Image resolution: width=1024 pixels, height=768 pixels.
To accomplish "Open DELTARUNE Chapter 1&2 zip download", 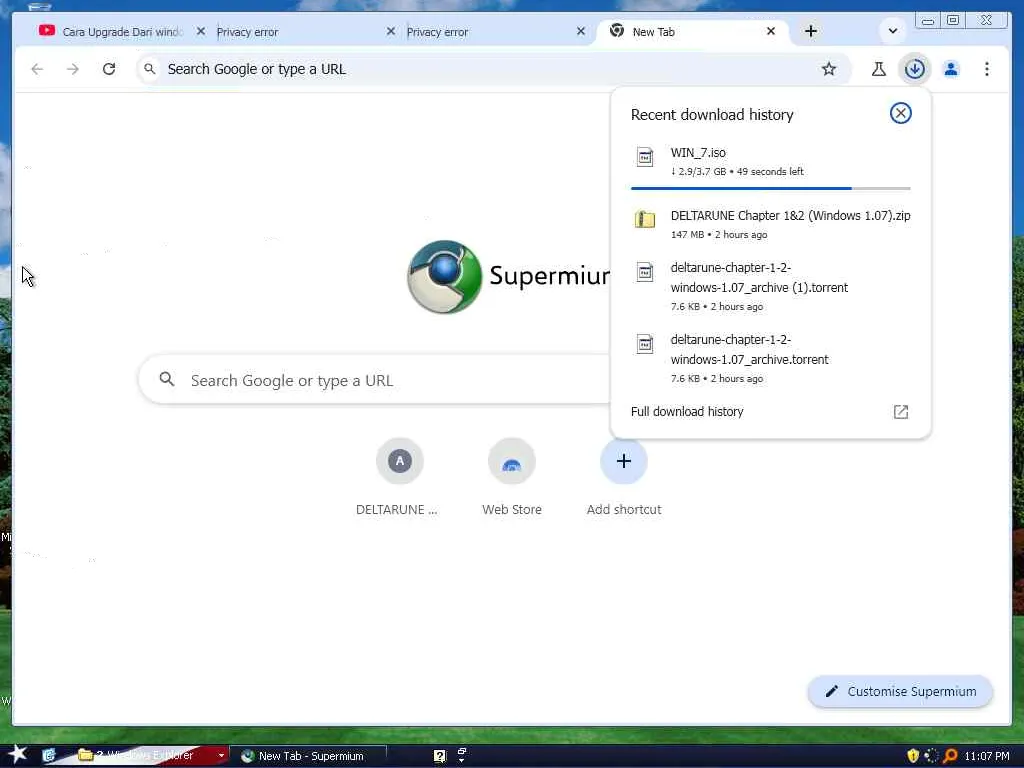I will pyautogui.click(x=771, y=224).
